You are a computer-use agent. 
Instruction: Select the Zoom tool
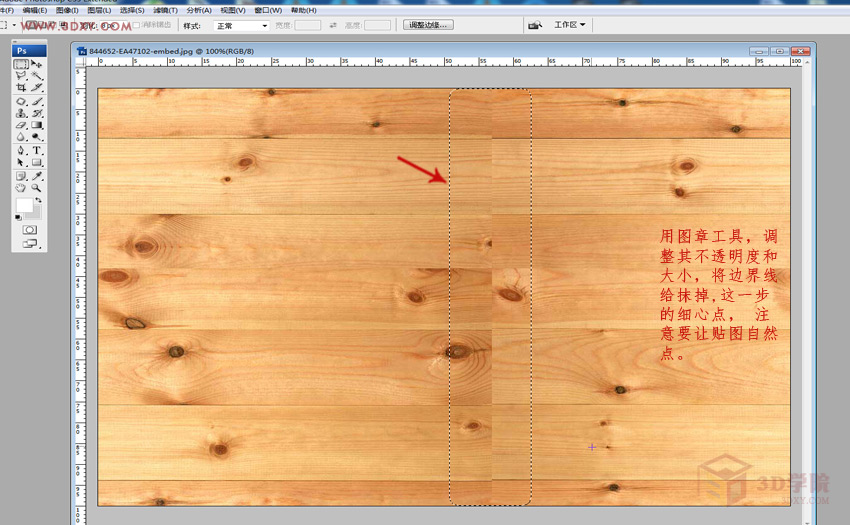click(37, 188)
